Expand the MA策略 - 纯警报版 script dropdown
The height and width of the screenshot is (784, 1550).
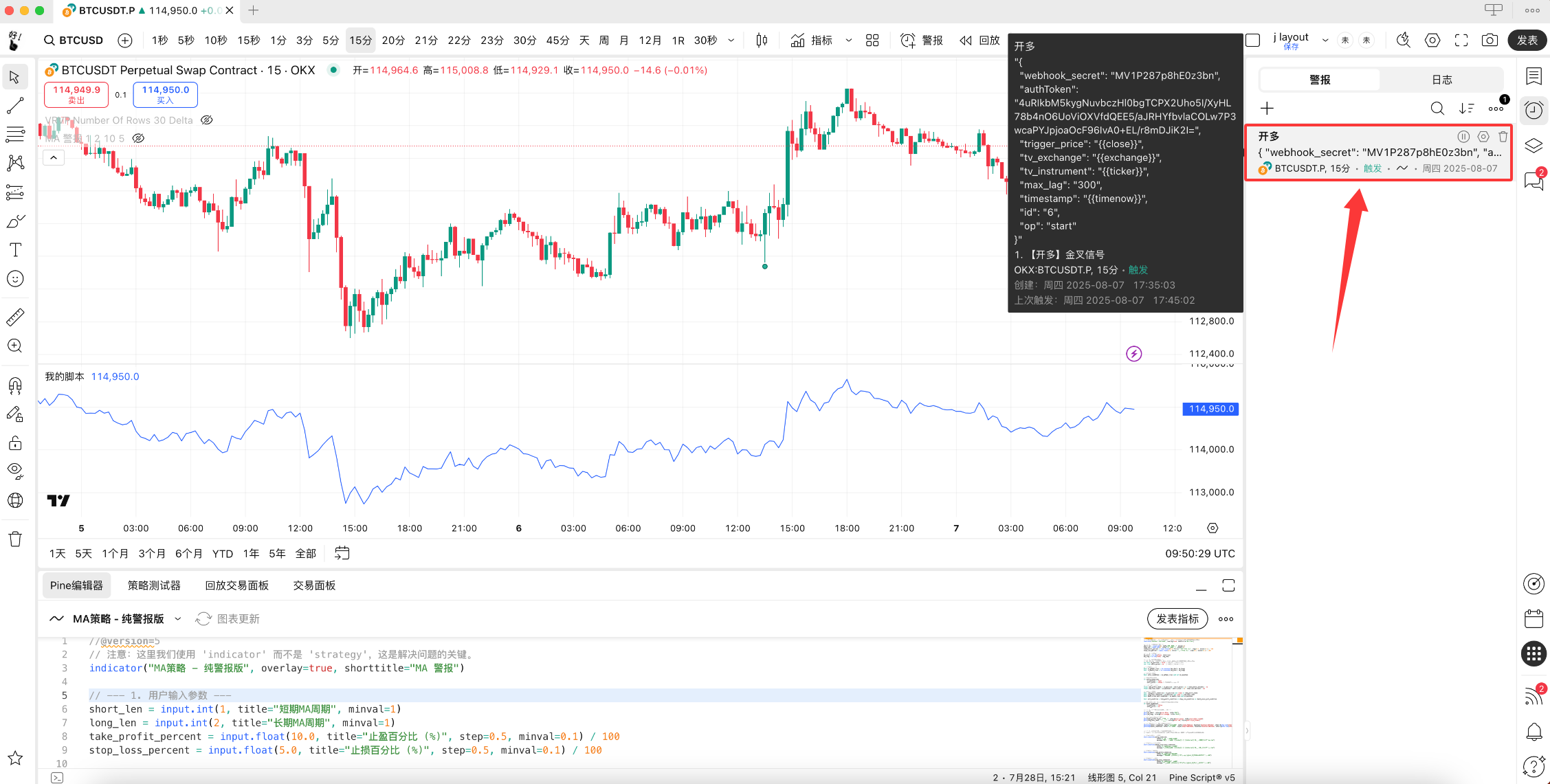coord(177,619)
